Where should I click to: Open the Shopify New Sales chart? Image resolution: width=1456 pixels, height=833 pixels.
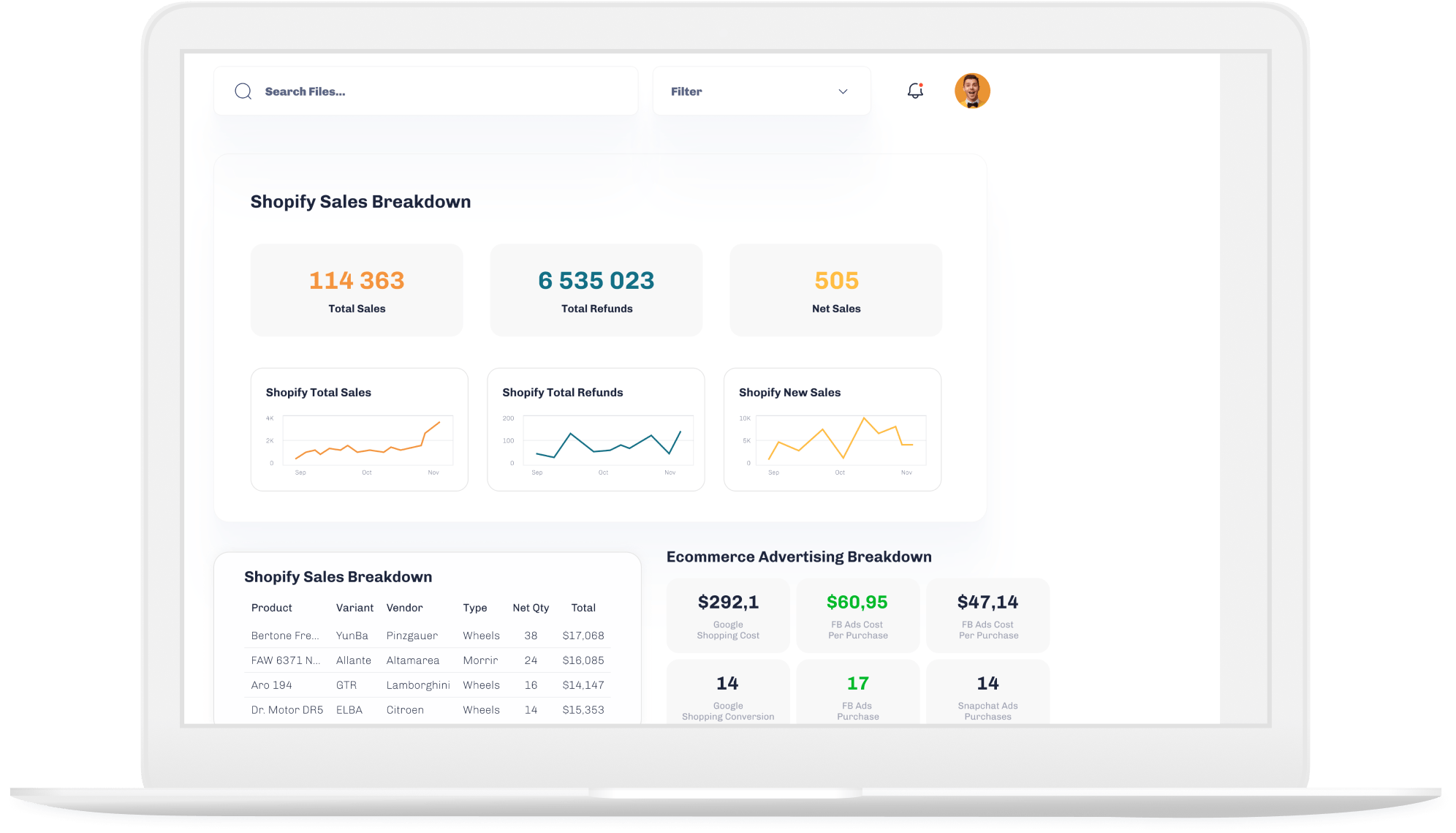tap(833, 429)
